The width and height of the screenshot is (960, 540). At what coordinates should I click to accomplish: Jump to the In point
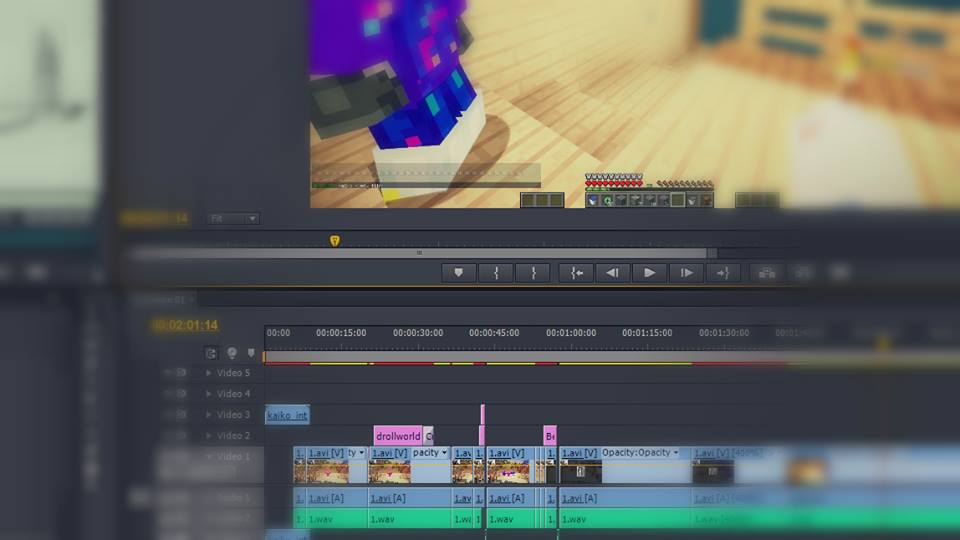click(576, 273)
